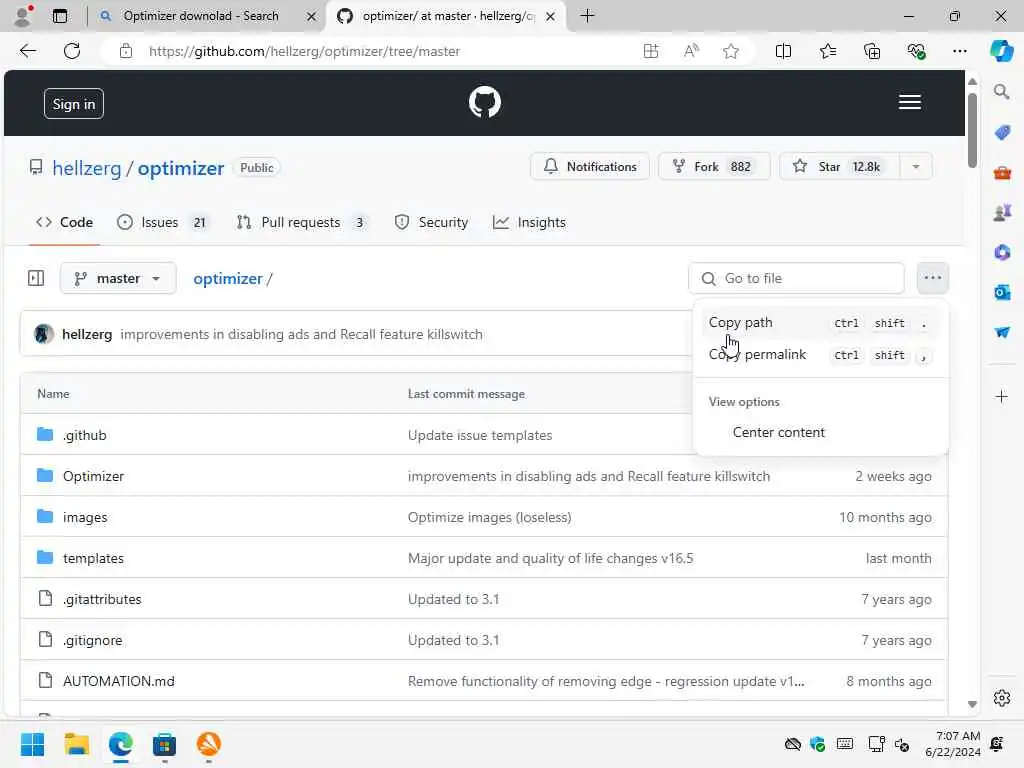Open the .github folder
Screen dimensions: 1024x768
pos(85,436)
